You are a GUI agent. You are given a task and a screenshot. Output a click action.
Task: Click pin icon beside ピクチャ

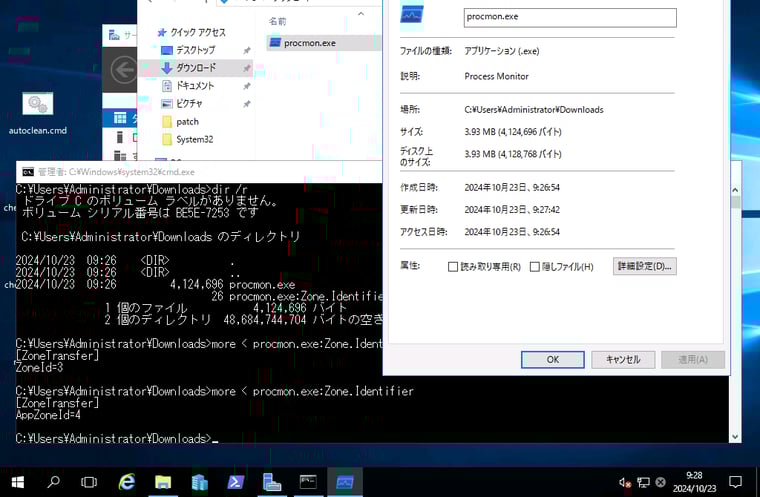tap(247, 104)
